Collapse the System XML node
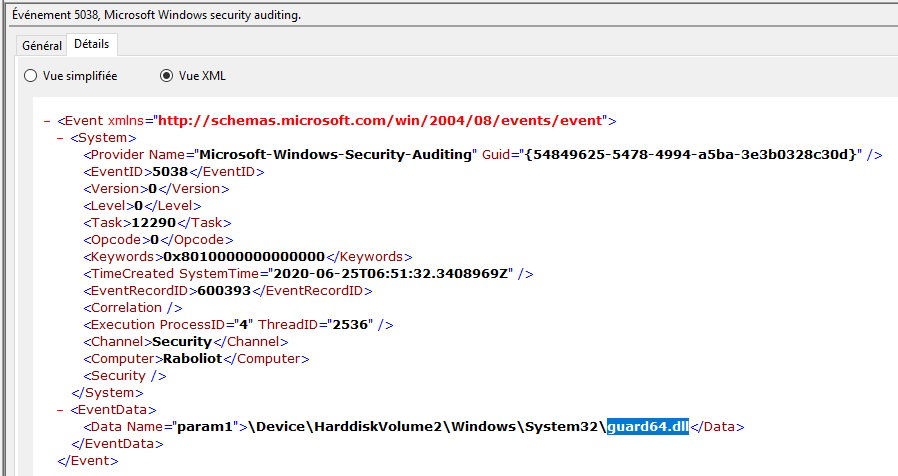This screenshot has height=476, width=898. tap(61, 138)
